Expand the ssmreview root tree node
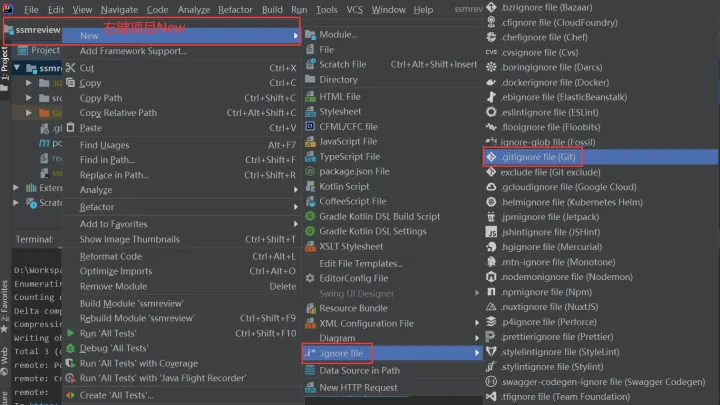Screen dimensions: 720x405 coord(17,68)
